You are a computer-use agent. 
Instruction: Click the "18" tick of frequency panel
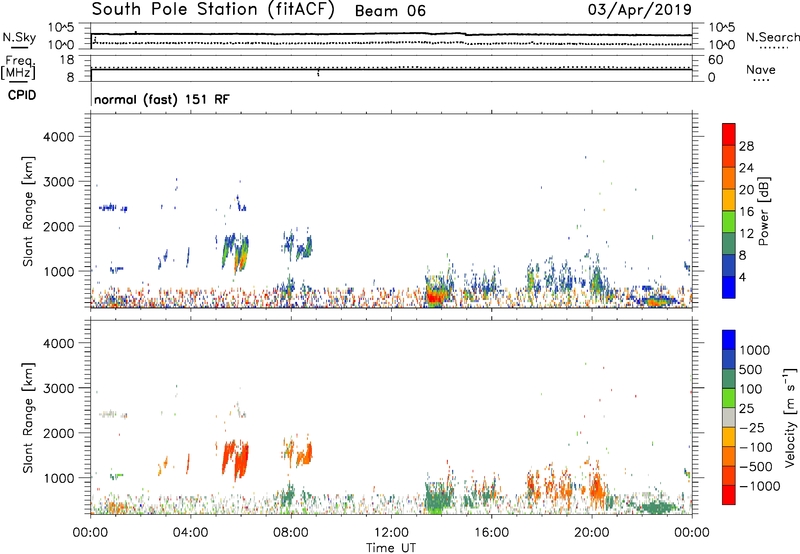(67, 60)
